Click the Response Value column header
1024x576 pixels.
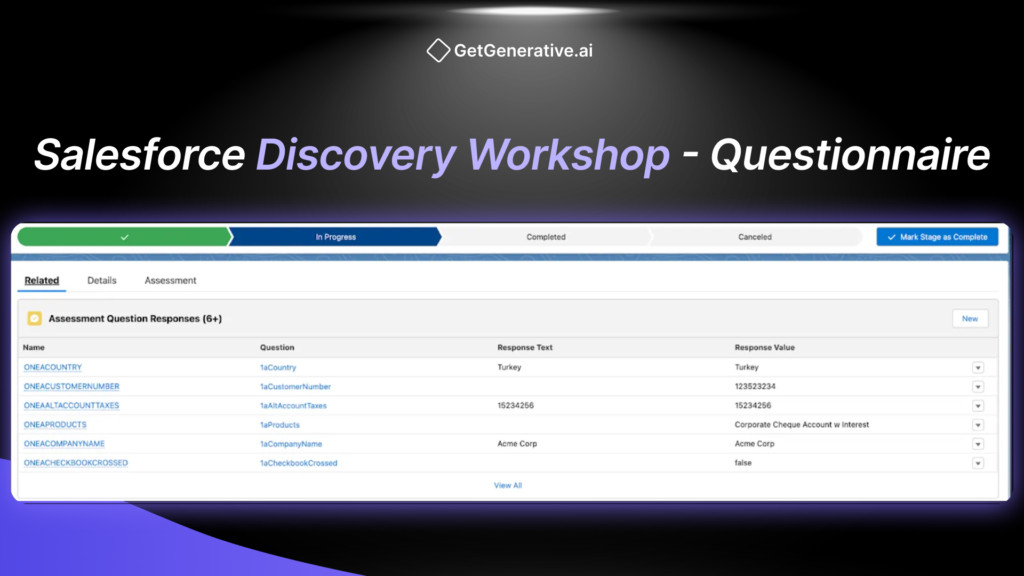pos(765,347)
